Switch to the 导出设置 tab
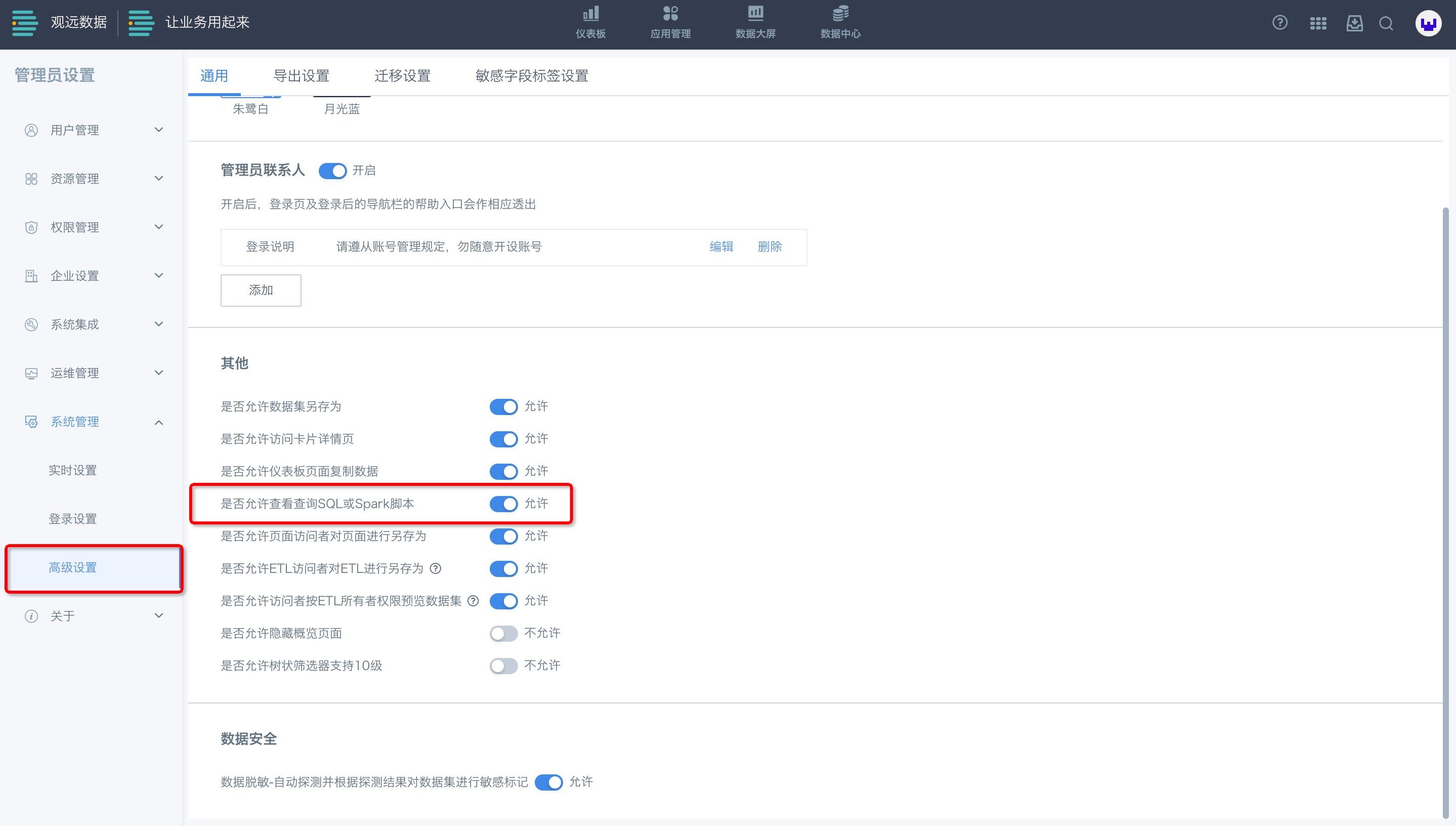 point(301,75)
